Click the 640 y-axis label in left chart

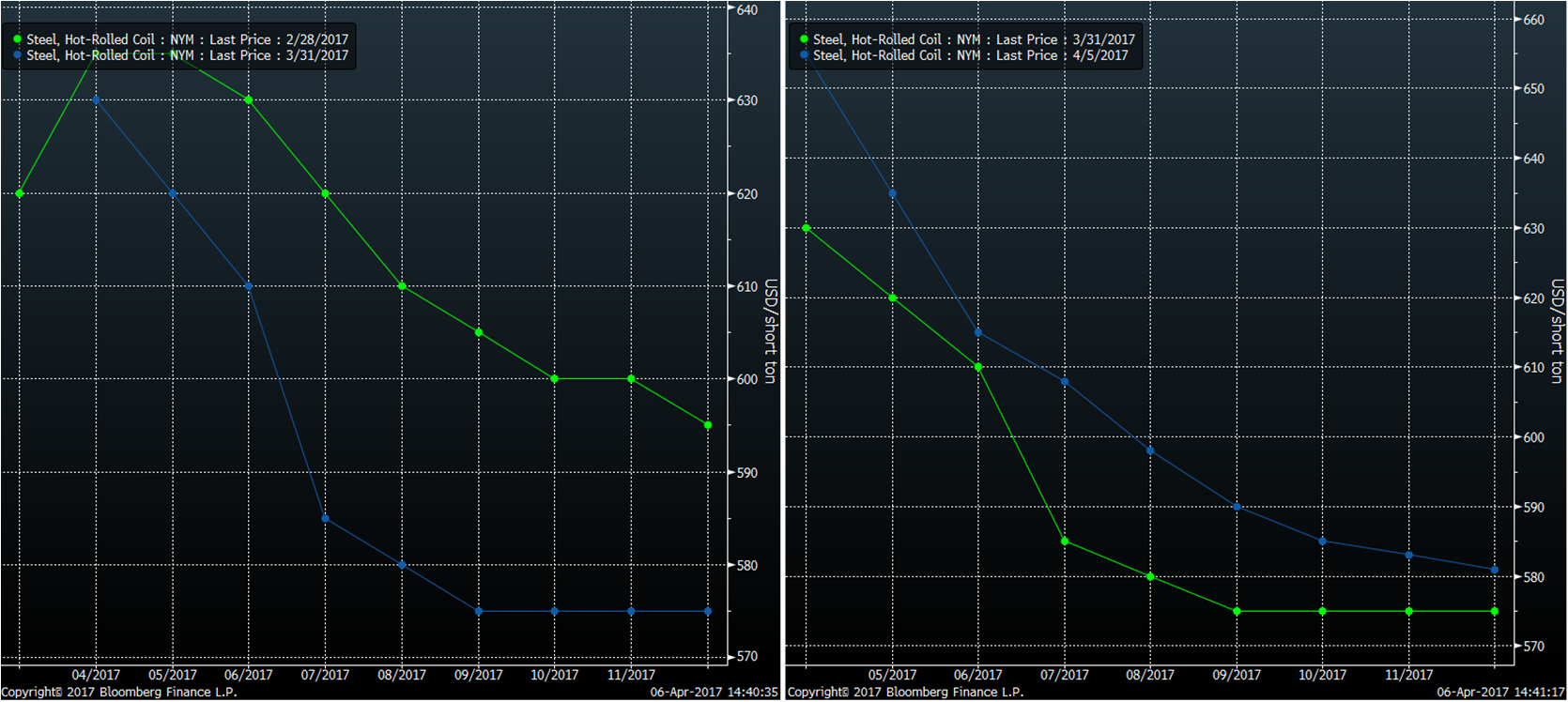pyautogui.click(x=747, y=10)
